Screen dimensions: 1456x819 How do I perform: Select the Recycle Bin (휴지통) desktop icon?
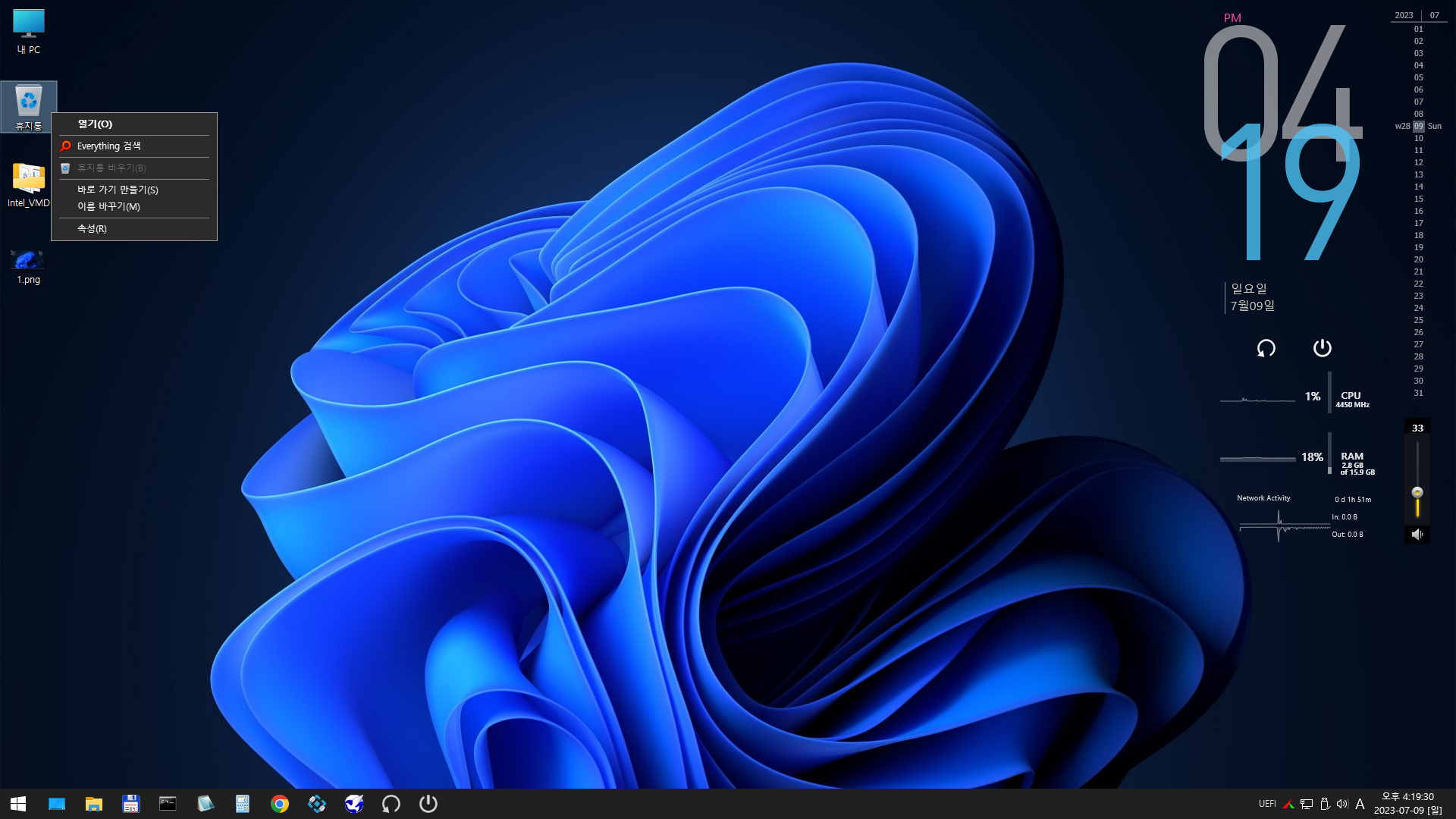pos(29,107)
